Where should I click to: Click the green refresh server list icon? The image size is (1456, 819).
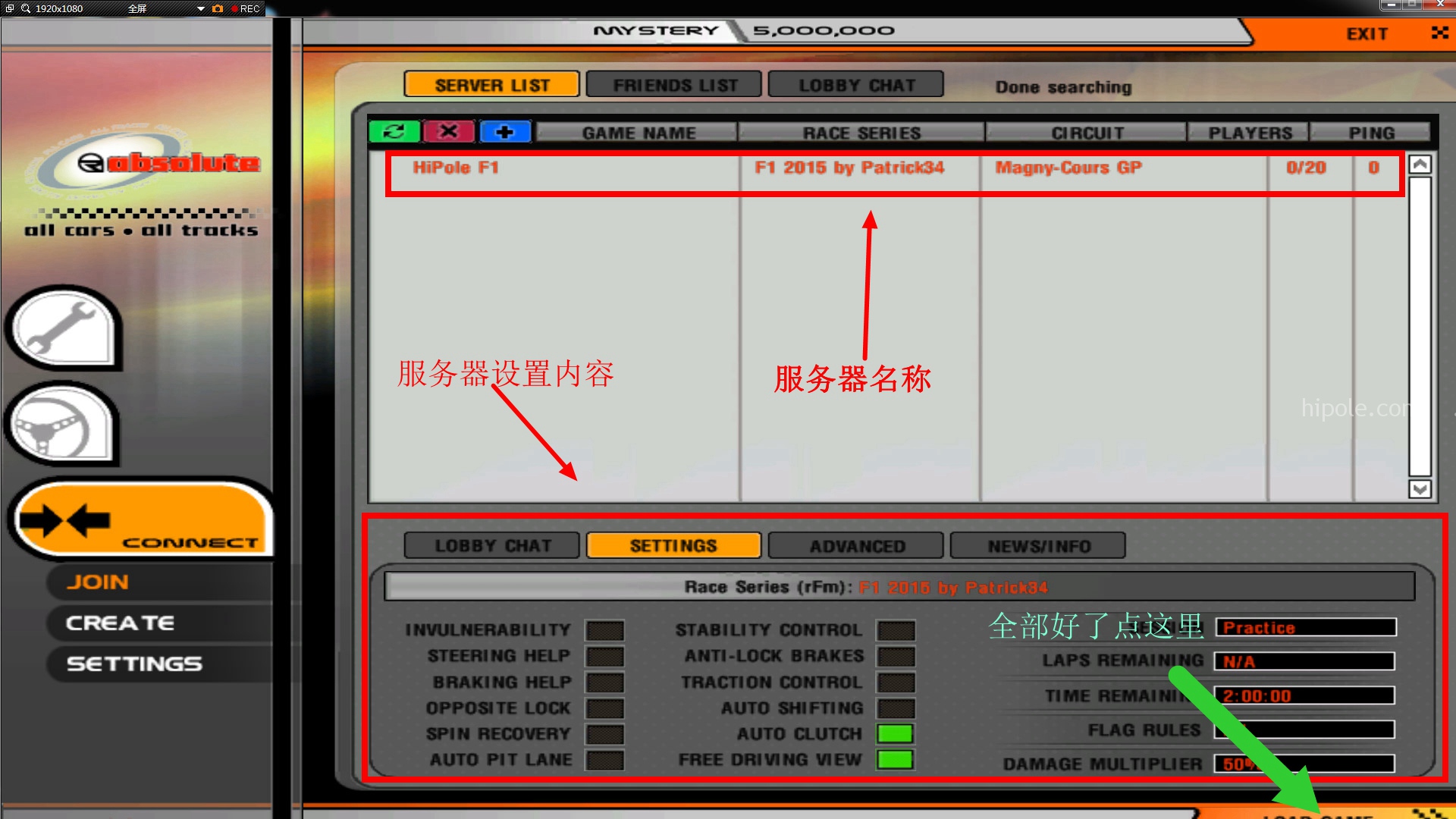394,132
